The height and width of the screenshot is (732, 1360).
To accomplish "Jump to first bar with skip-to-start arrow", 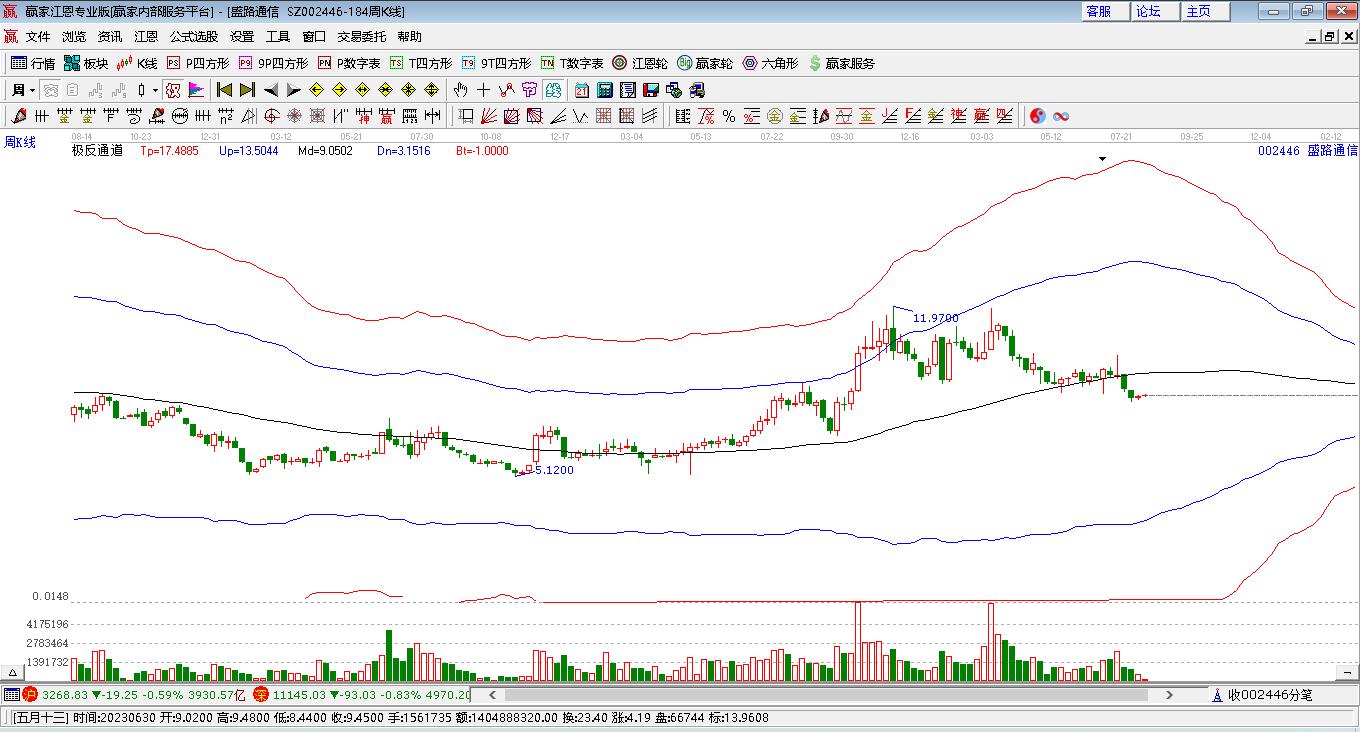I will 224,90.
